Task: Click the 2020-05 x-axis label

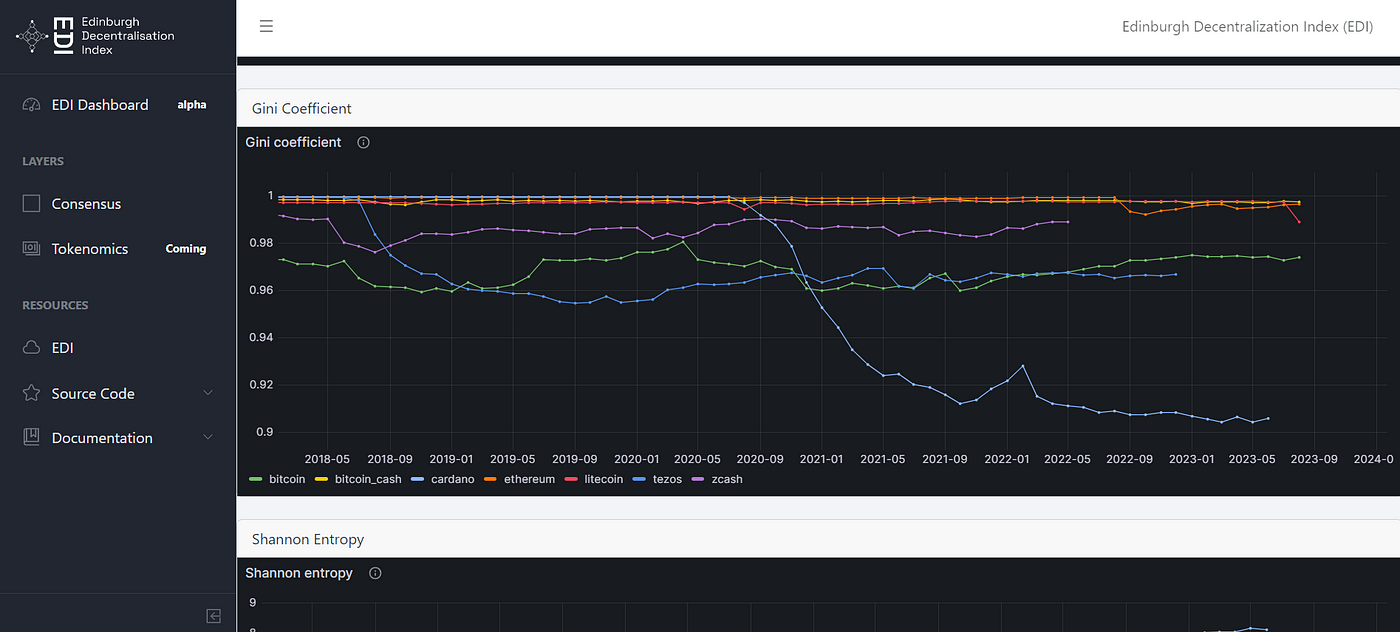Action: click(x=698, y=459)
